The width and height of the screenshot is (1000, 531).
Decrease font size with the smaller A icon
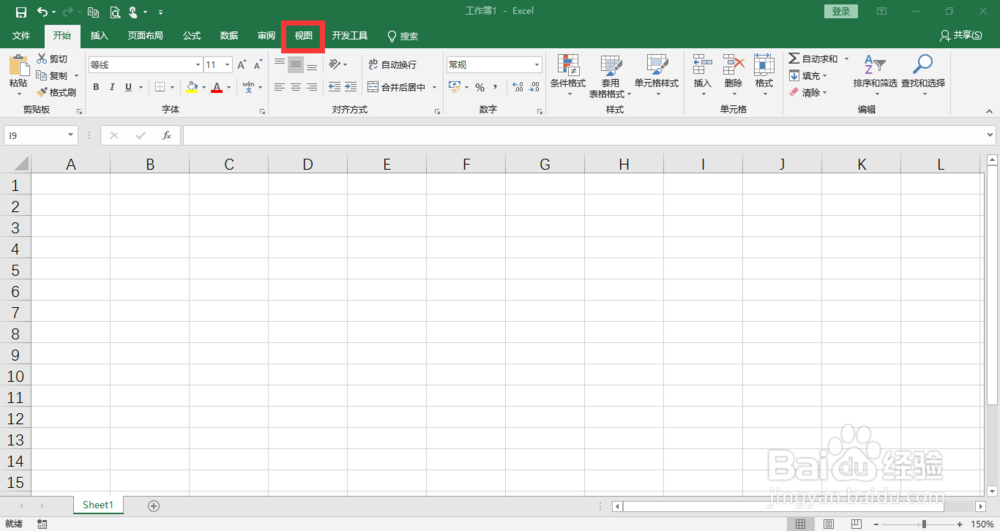258,64
